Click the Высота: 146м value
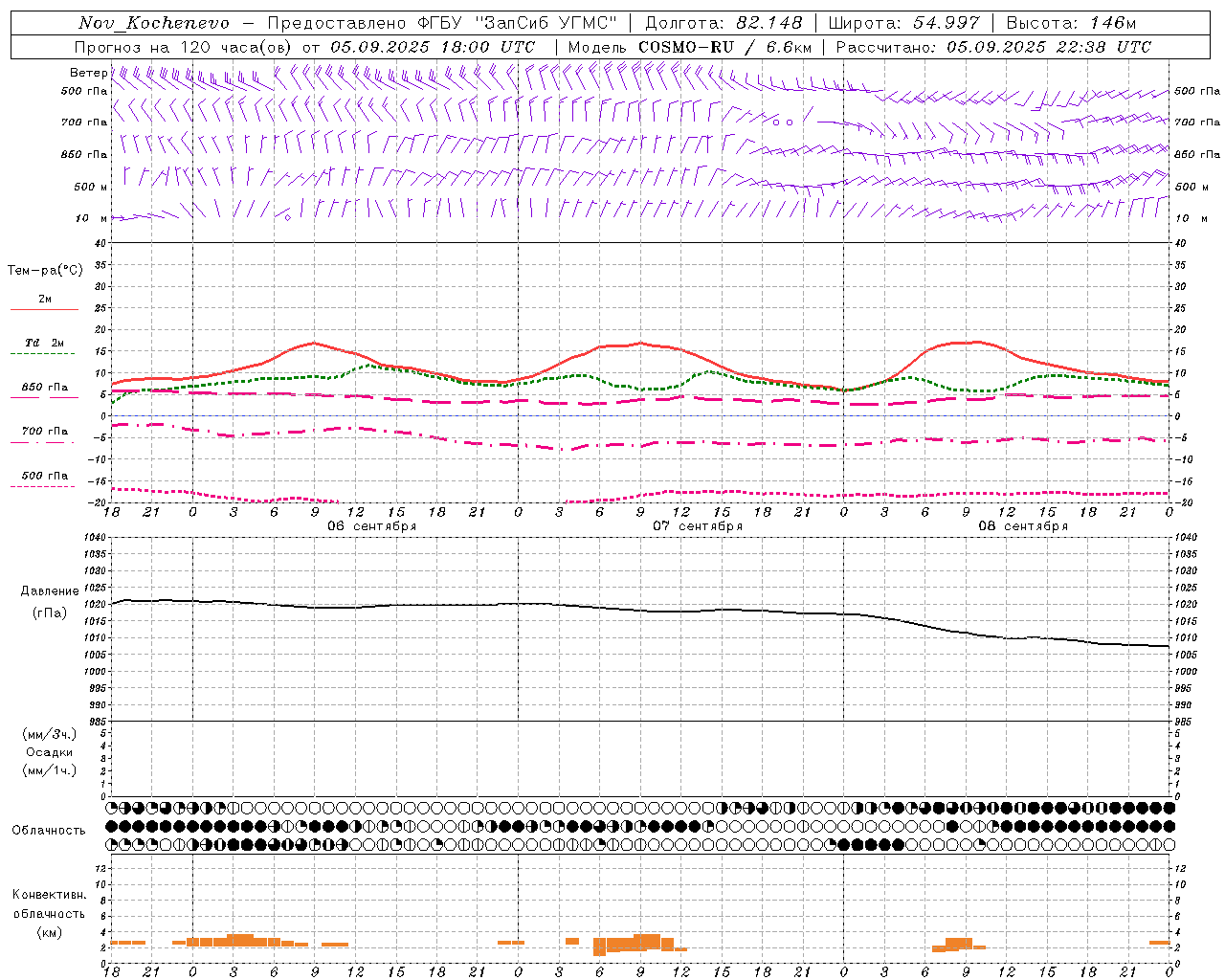 [x=1071, y=23]
